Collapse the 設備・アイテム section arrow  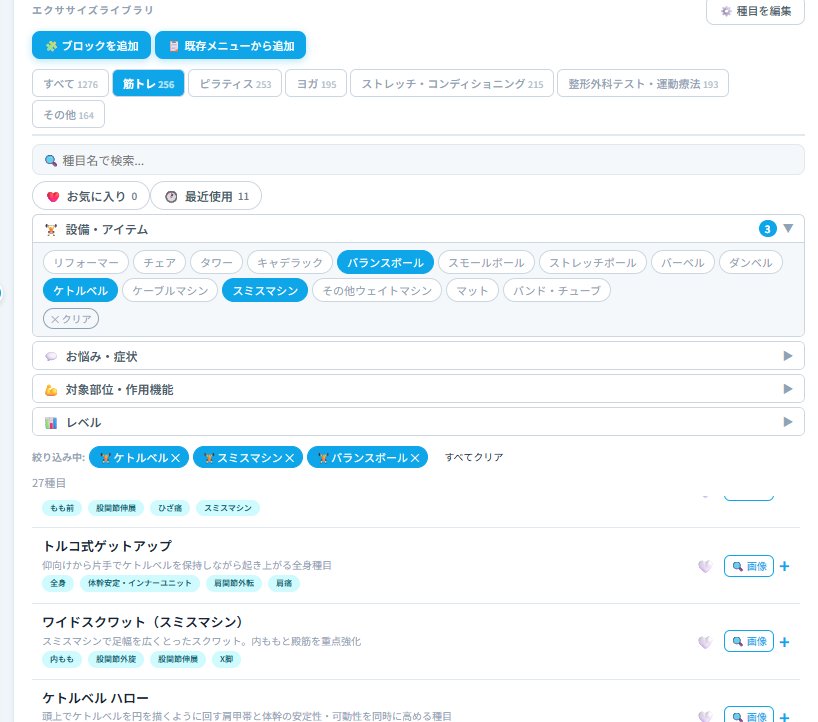pyautogui.click(x=788, y=228)
